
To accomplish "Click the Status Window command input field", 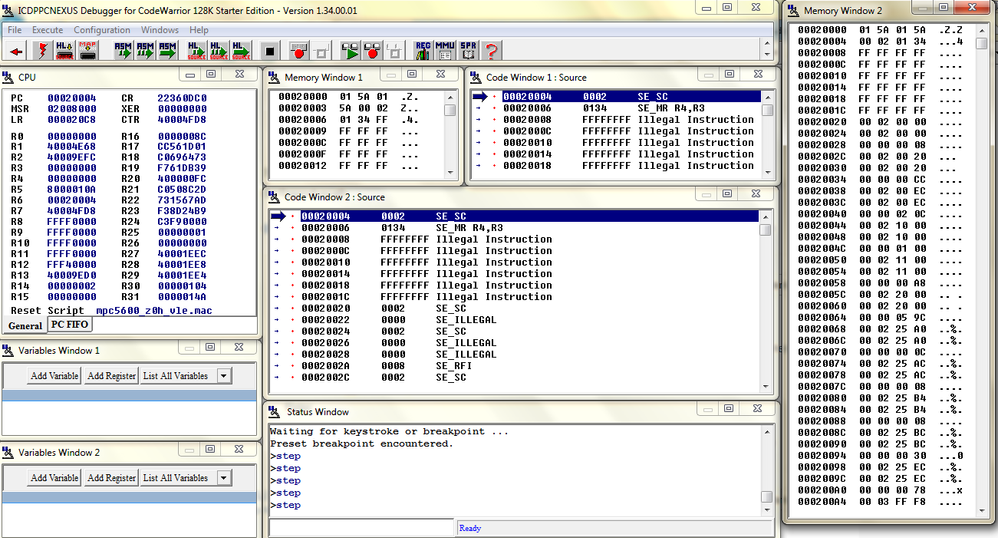I will click(x=361, y=528).
